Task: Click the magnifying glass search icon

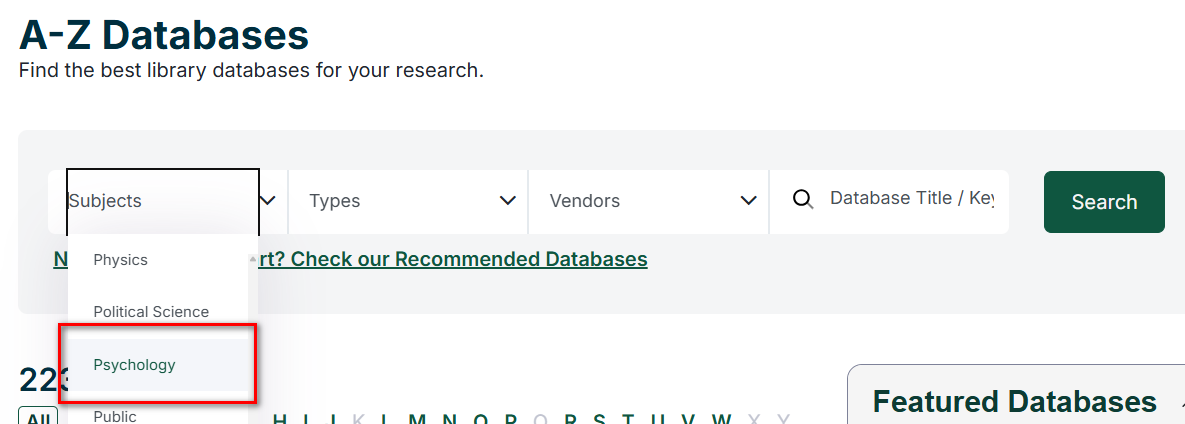Action: tap(802, 200)
